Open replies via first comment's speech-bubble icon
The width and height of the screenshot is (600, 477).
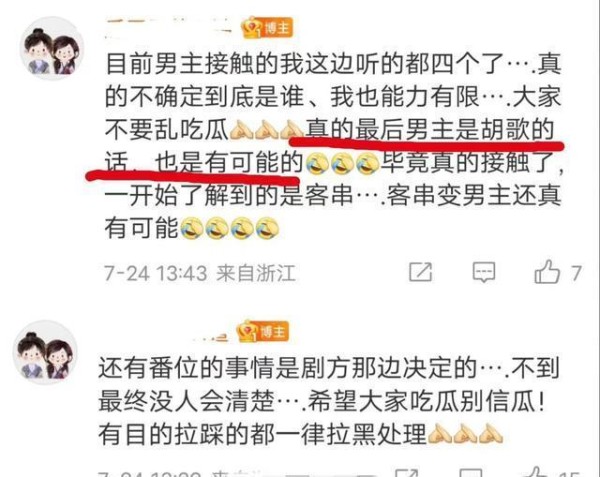(484, 272)
